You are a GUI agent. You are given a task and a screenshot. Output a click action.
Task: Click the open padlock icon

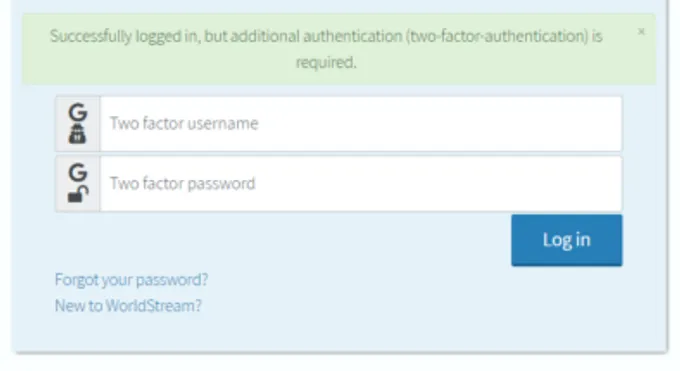78,194
